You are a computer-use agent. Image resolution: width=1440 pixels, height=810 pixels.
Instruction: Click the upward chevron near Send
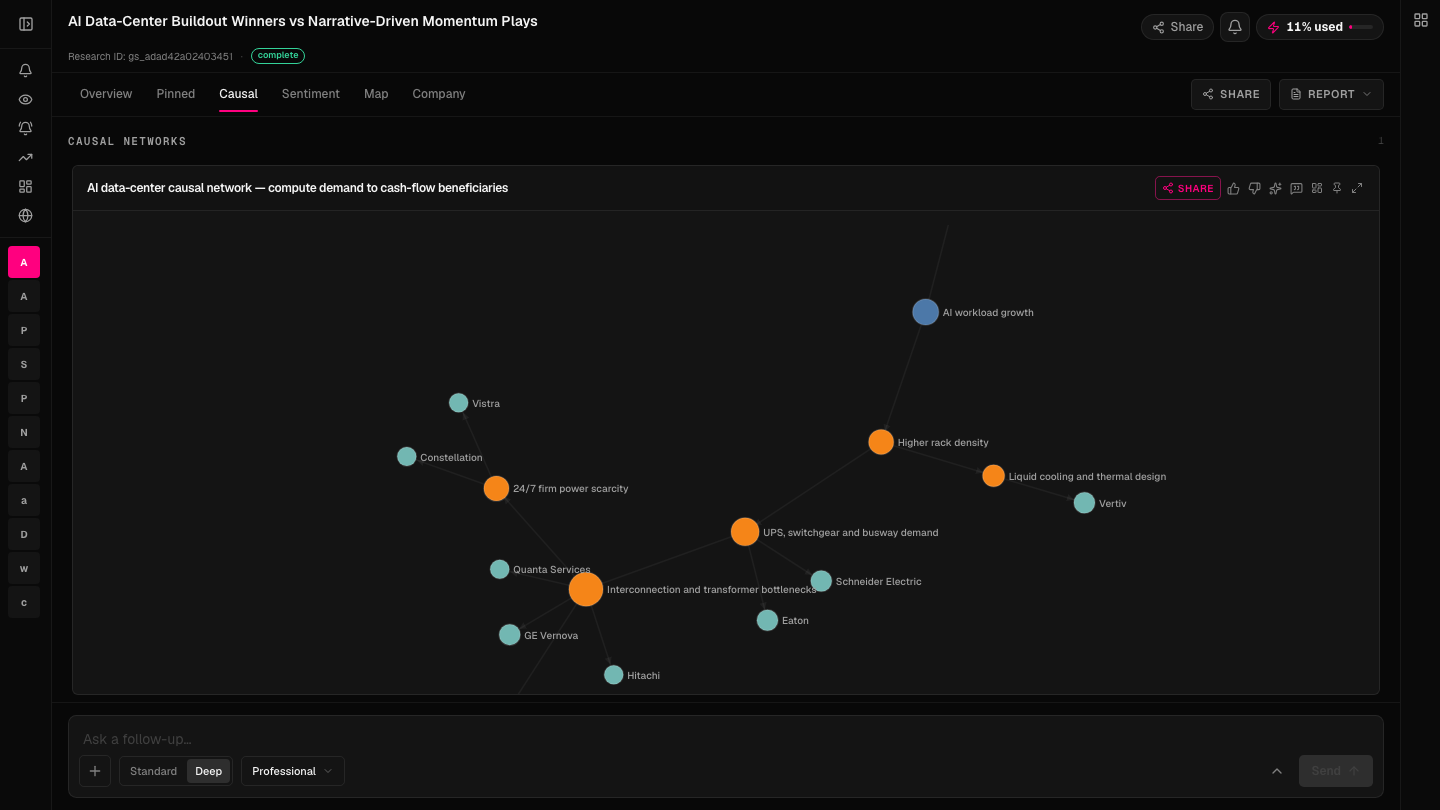pyautogui.click(x=1277, y=771)
